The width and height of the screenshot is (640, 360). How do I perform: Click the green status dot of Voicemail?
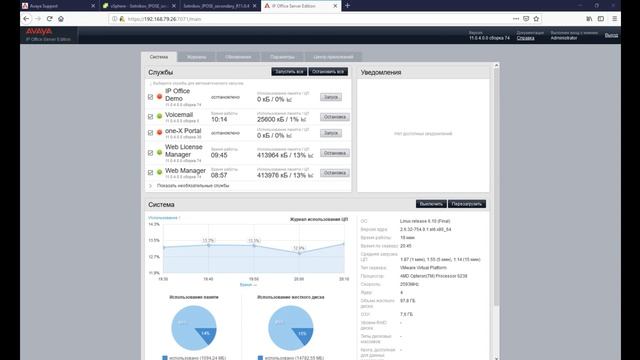coord(160,116)
